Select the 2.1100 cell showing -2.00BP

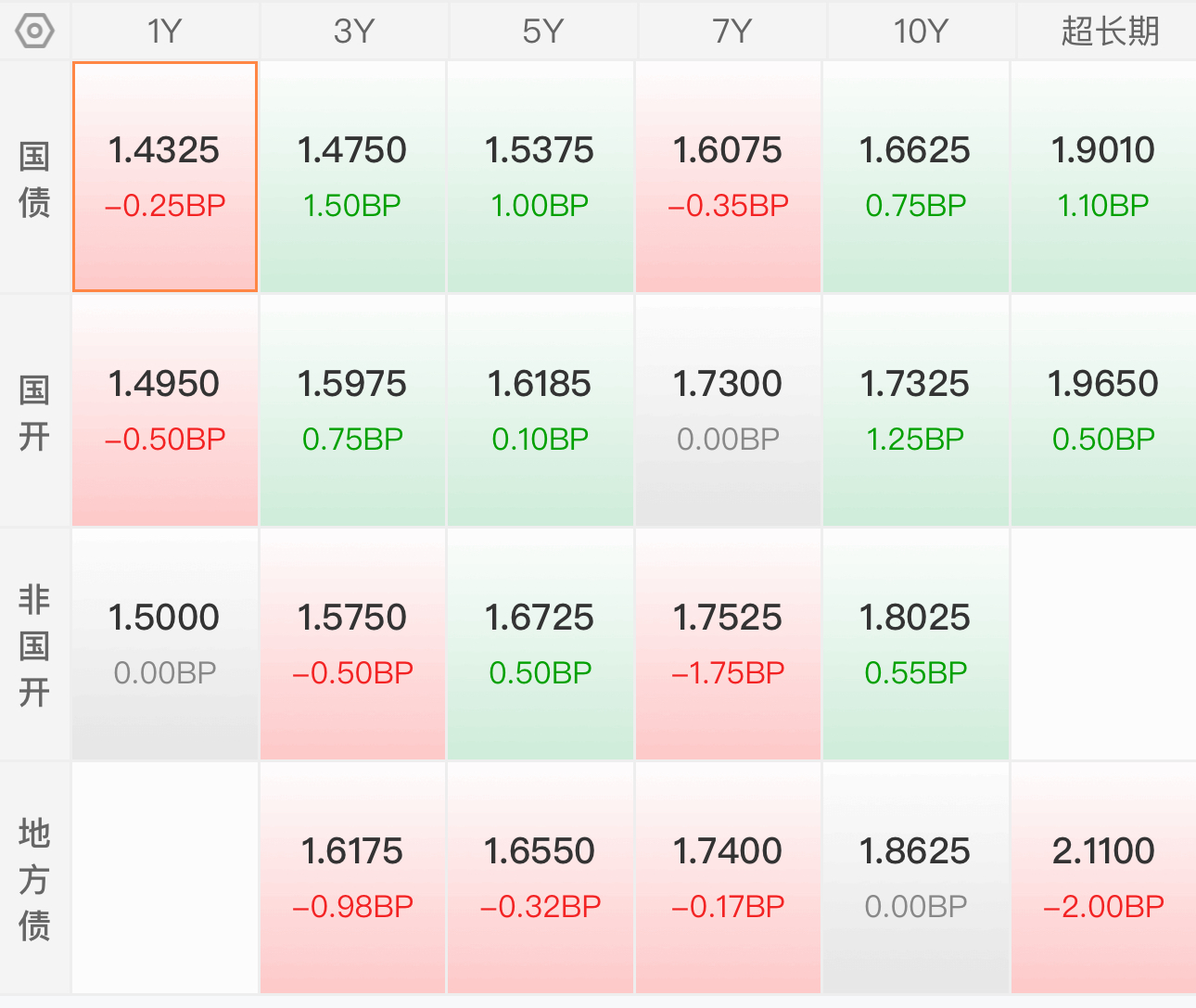coord(1104,878)
